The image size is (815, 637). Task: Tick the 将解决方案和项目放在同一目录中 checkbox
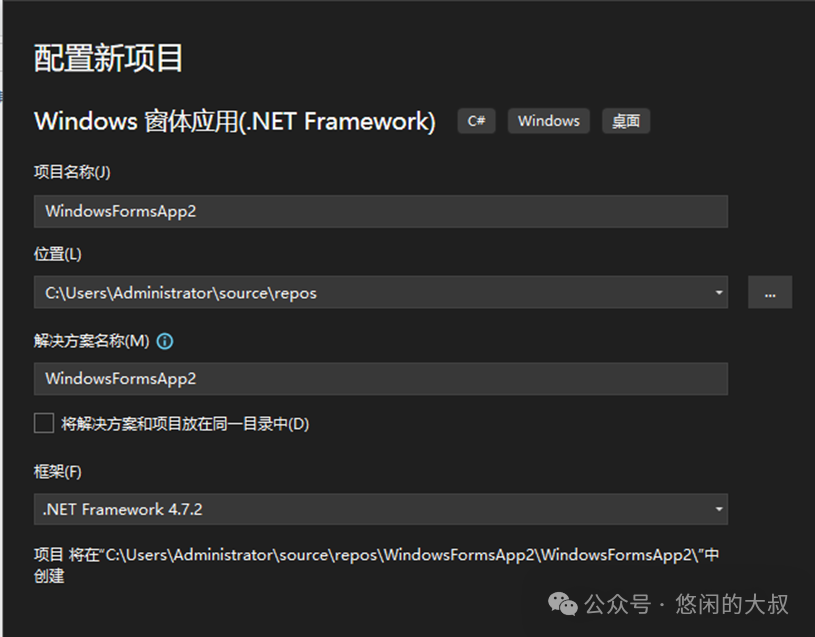pos(44,424)
